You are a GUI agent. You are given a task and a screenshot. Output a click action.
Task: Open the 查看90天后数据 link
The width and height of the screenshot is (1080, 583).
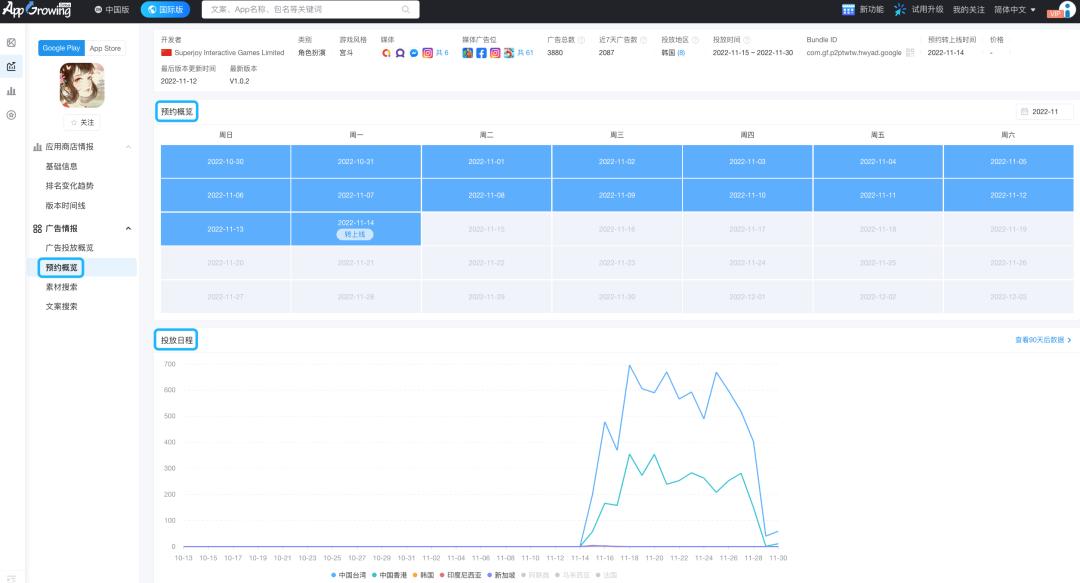click(x=1042, y=340)
